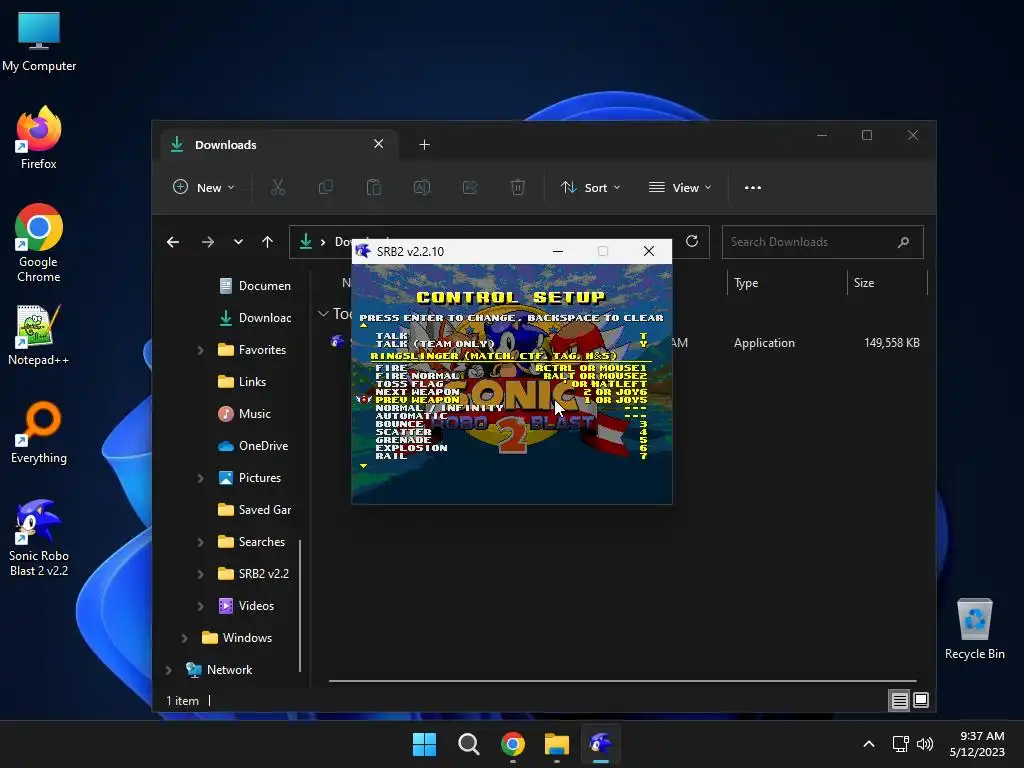
Task: Click the Copy icon in Explorer toolbar
Action: tap(325, 187)
